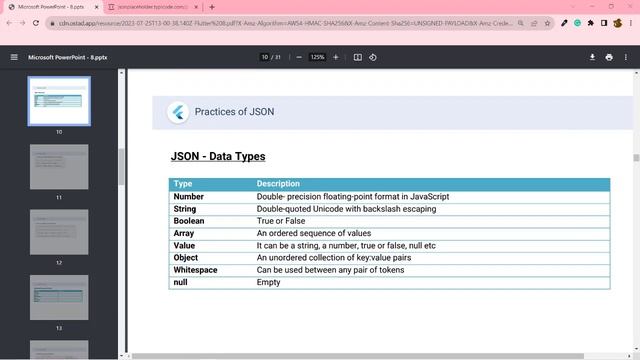Click the fit to page icon

358,57
